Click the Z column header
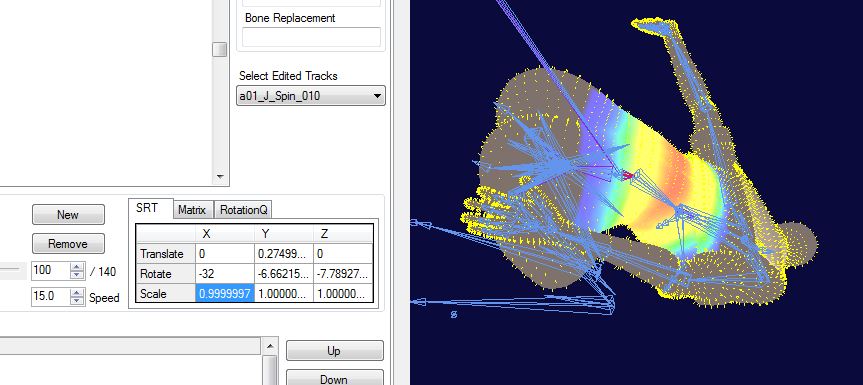The width and height of the screenshot is (863, 385). click(x=343, y=234)
